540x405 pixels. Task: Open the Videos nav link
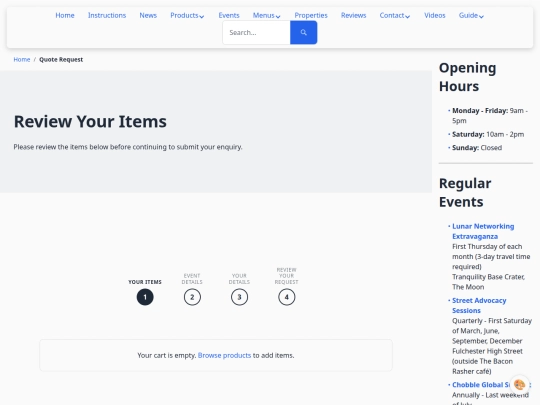pos(435,15)
